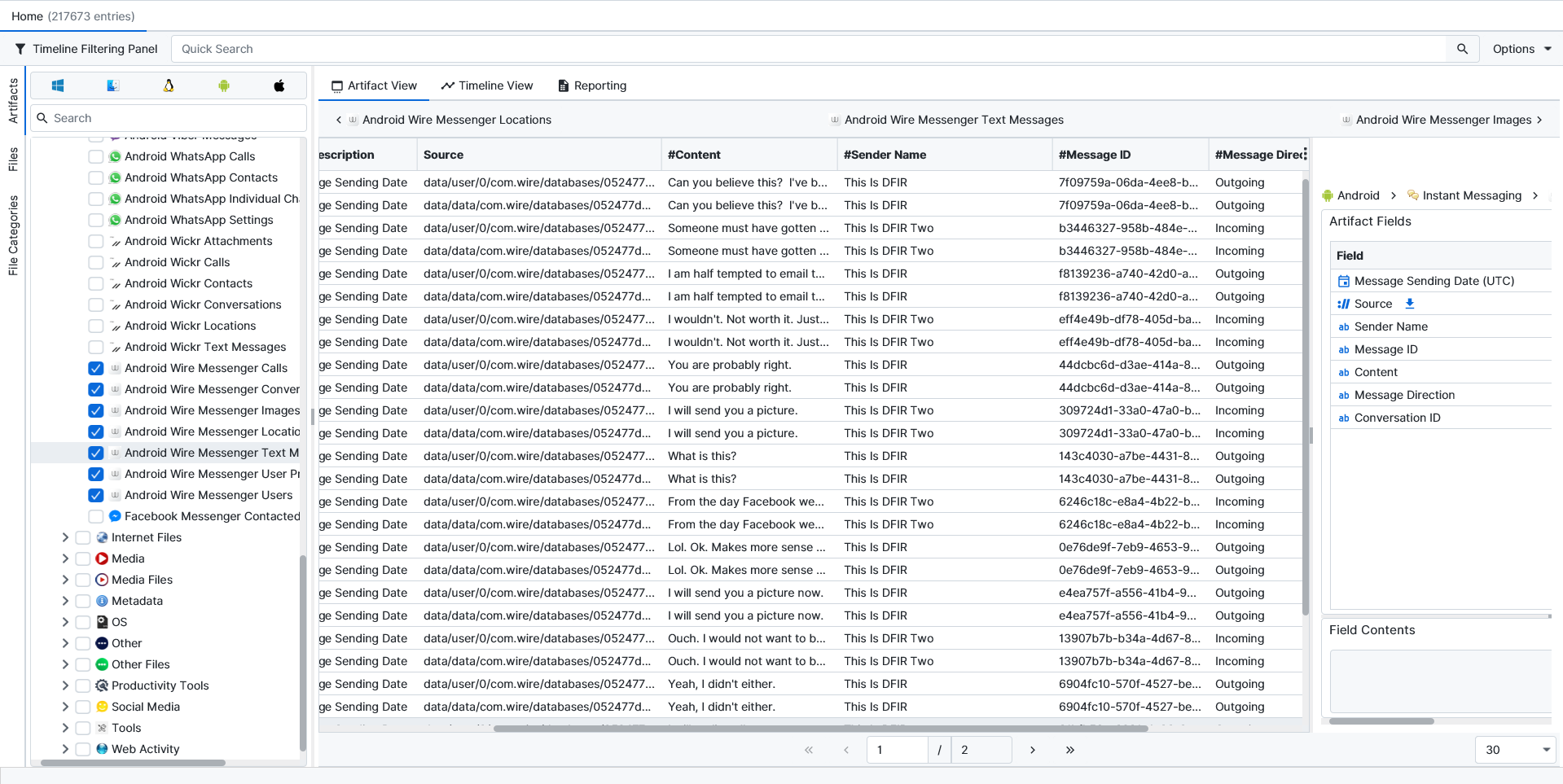Click the WhatsApp icon beside Android WhatsApp Calls

coord(115,156)
